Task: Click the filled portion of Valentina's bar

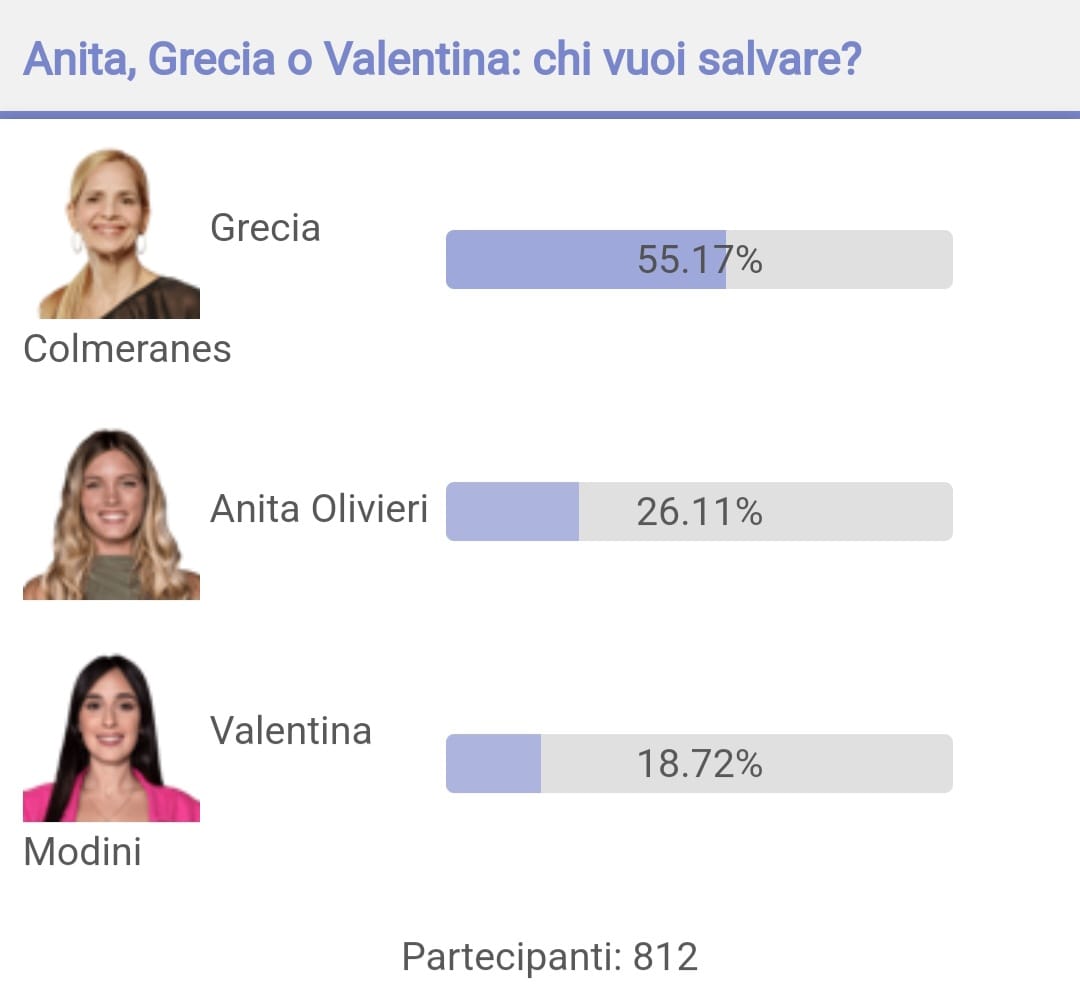Action: (x=493, y=764)
